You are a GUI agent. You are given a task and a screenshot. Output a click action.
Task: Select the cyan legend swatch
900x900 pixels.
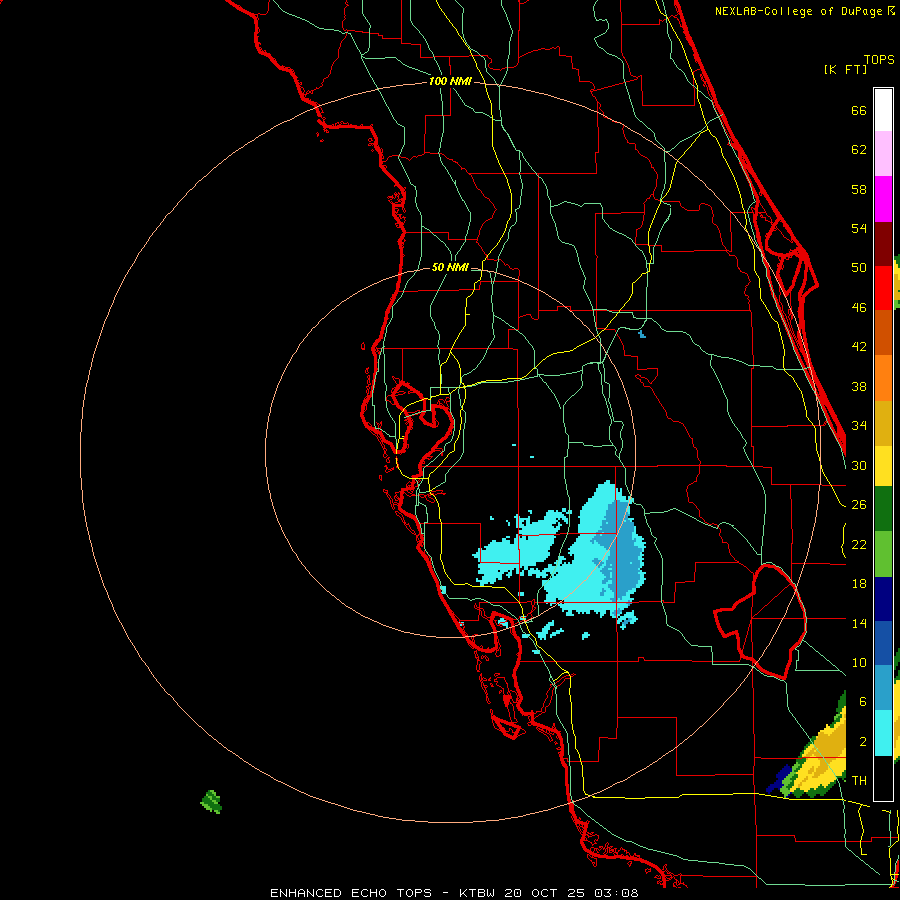point(883,733)
